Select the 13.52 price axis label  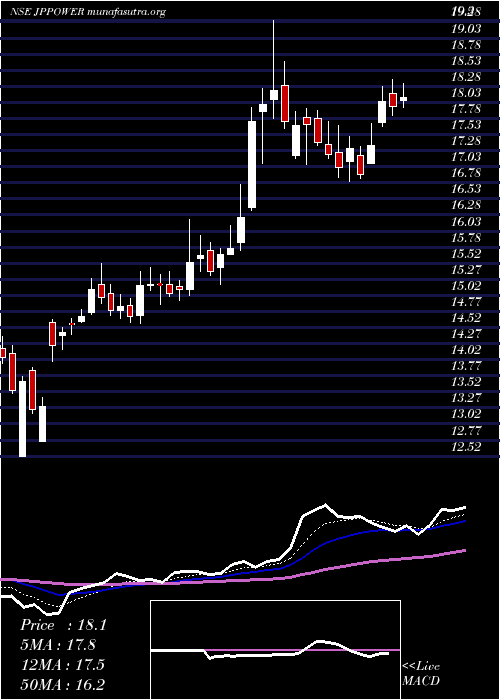(x=466, y=382)
